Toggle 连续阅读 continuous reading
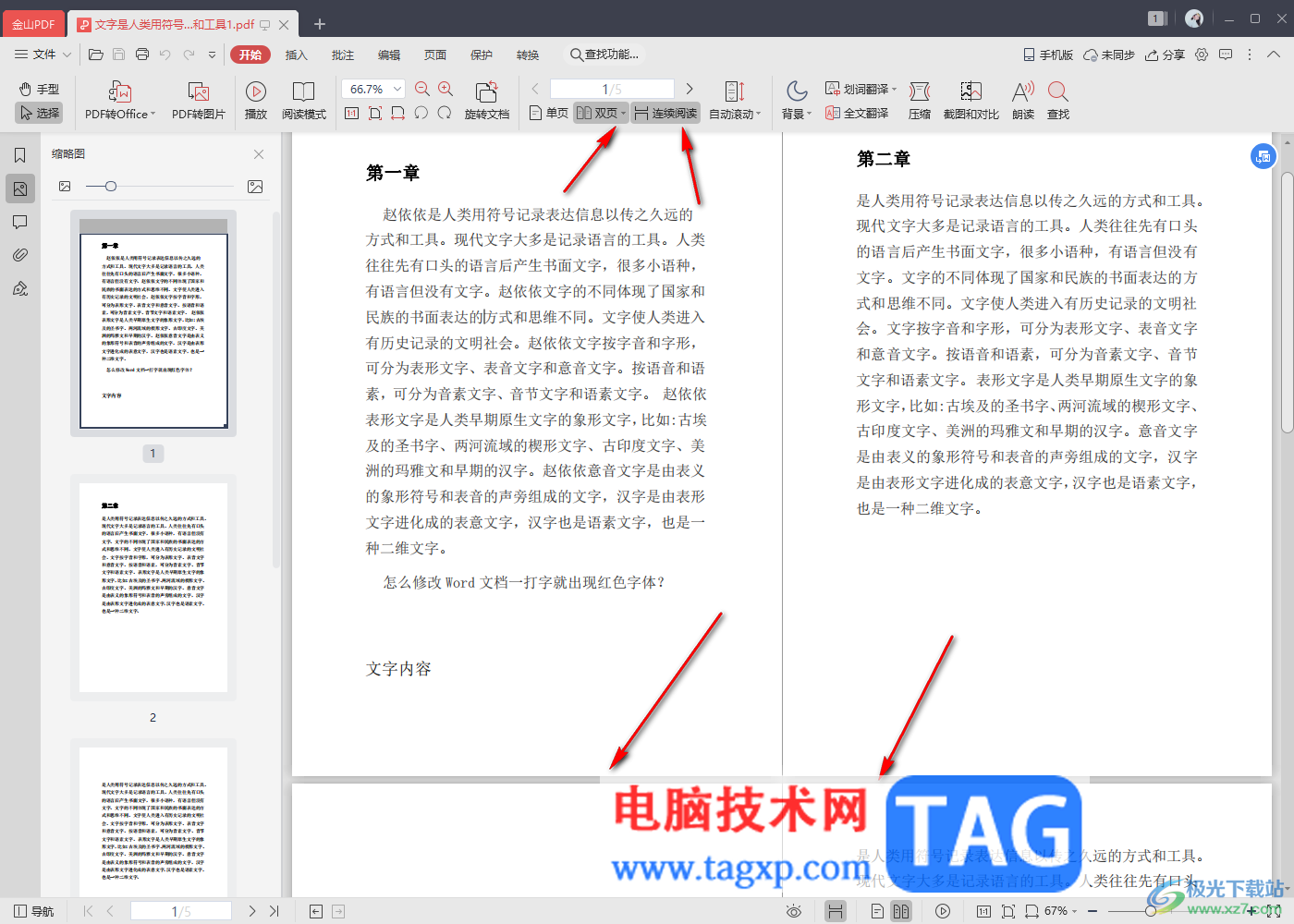1294x924 pixels. coord(665,113)
